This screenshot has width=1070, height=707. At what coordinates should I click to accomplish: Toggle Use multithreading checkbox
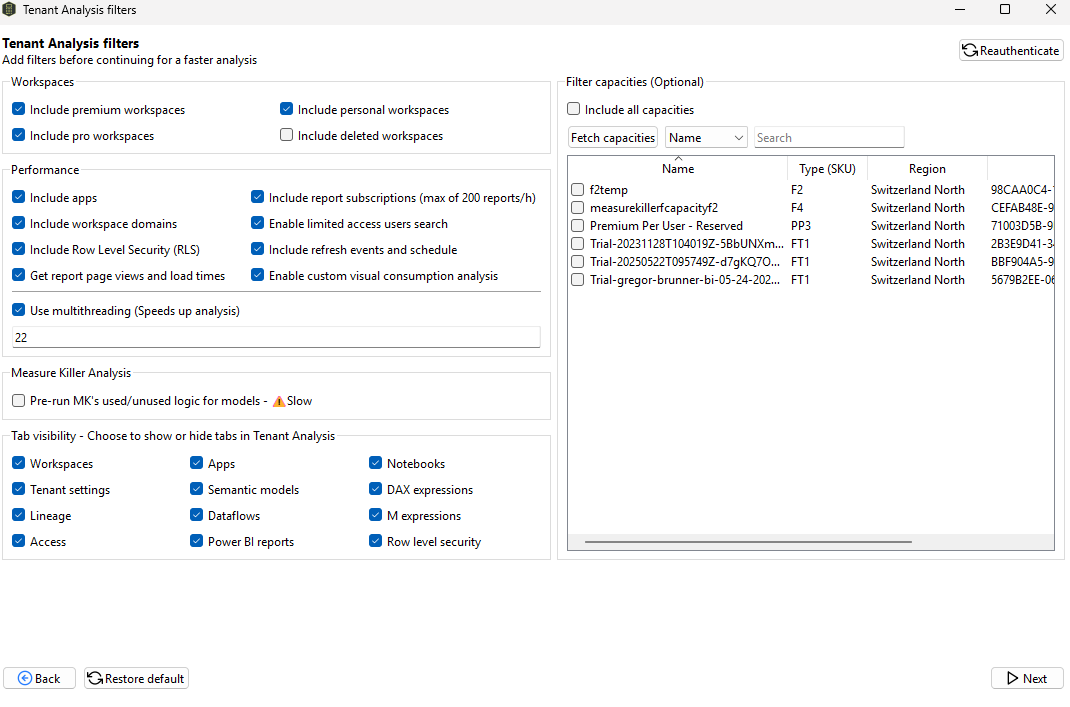[x=18, y=310]
